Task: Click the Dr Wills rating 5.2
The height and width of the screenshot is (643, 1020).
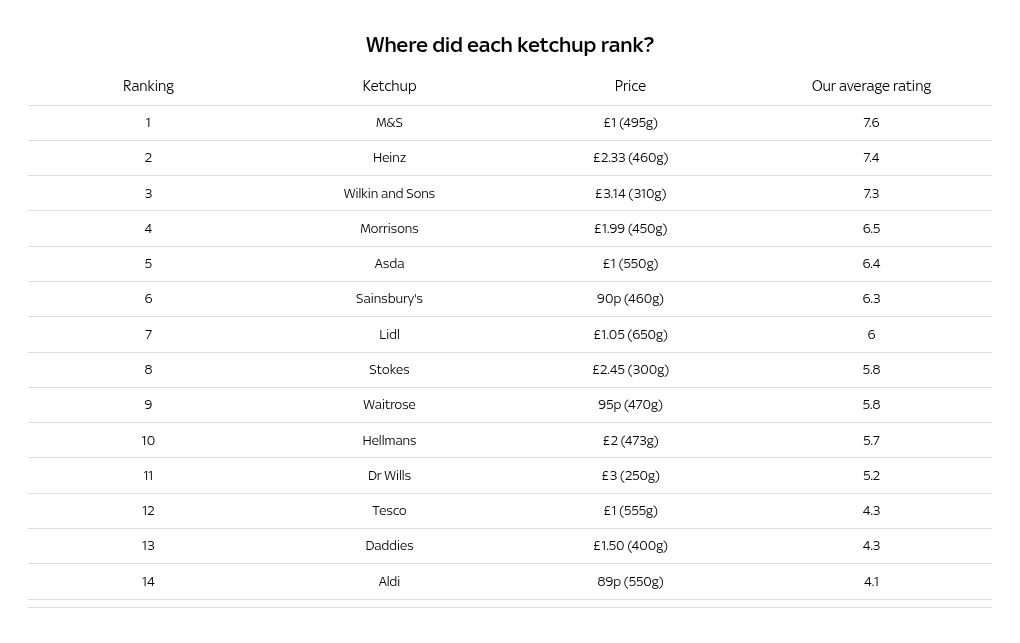Action: 871,476
